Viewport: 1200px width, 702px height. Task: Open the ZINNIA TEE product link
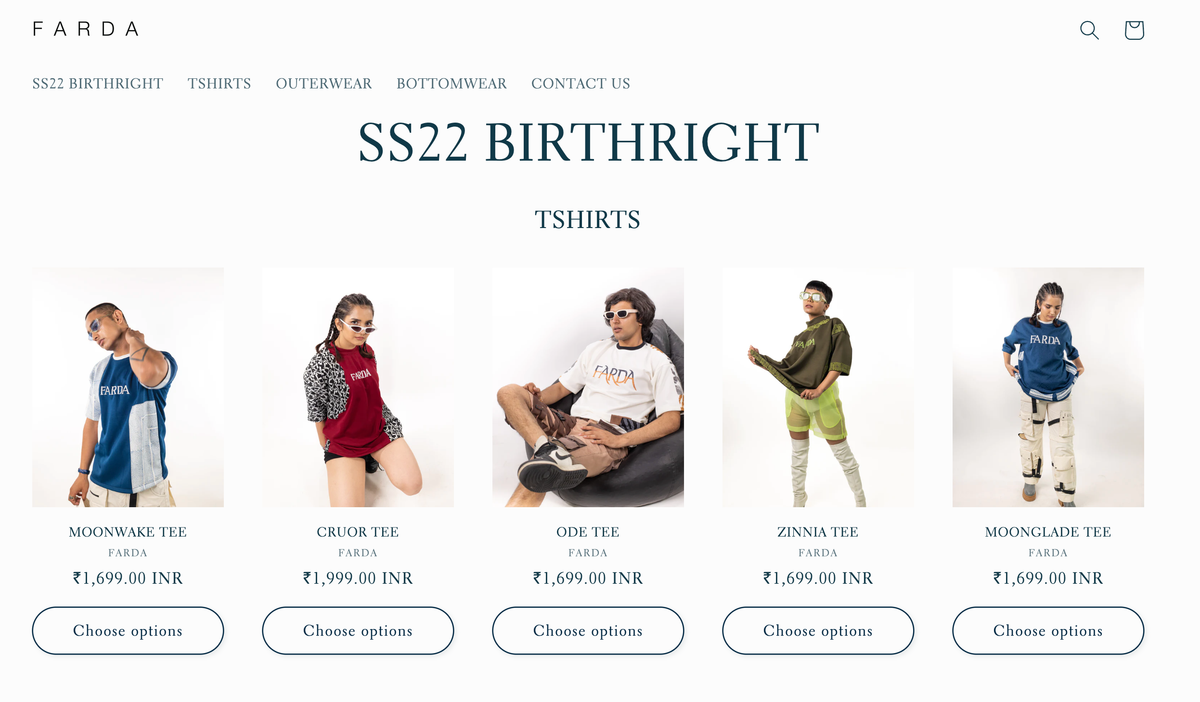817,532
